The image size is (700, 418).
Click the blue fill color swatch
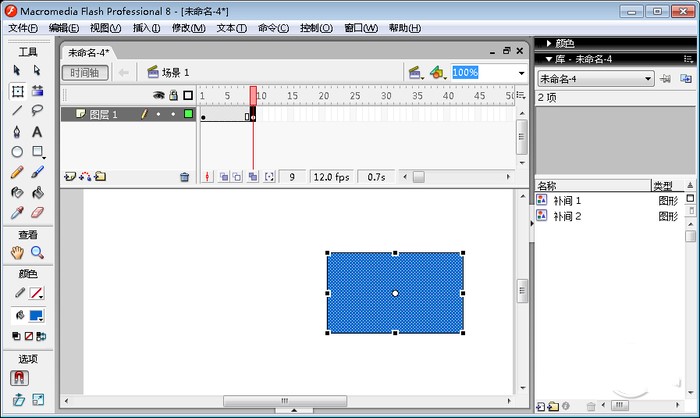(37, 316)
